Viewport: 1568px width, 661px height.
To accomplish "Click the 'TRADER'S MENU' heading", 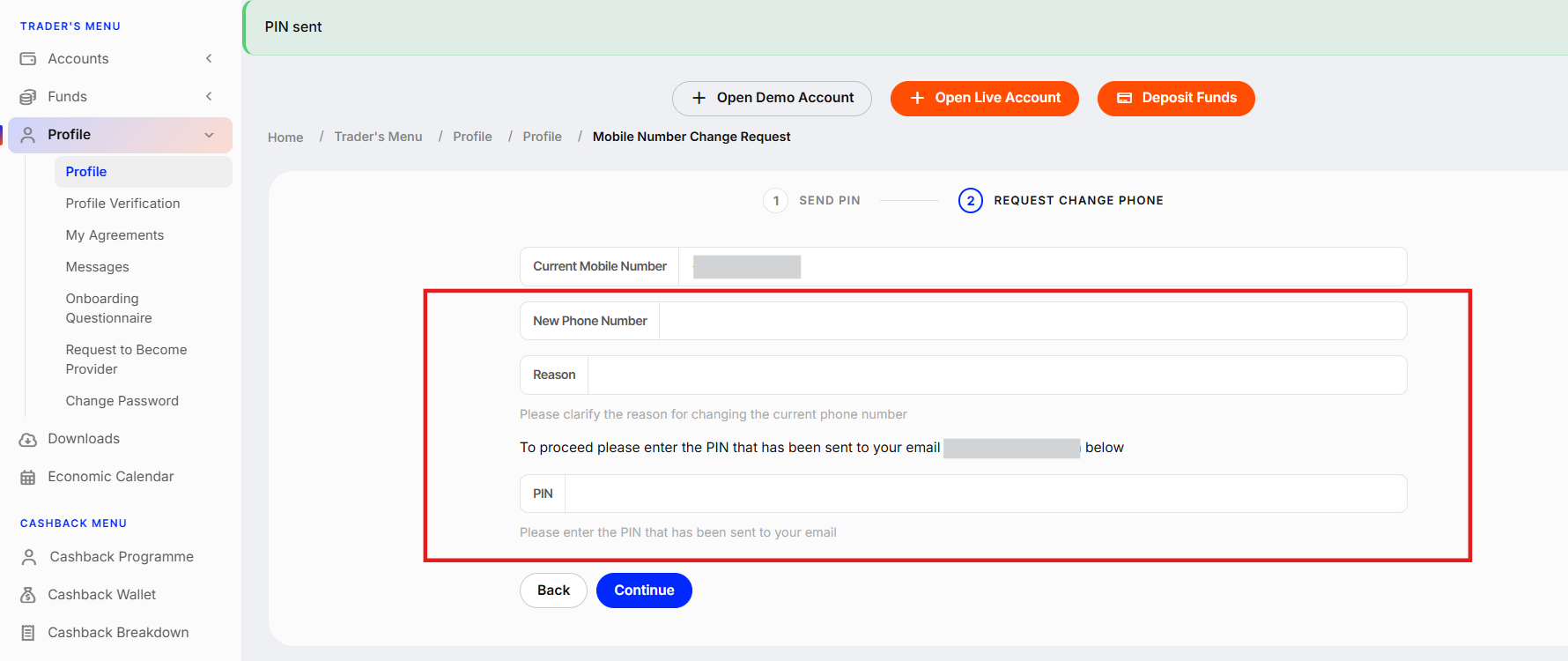I will pyautogui.click(x=70, y=26).
